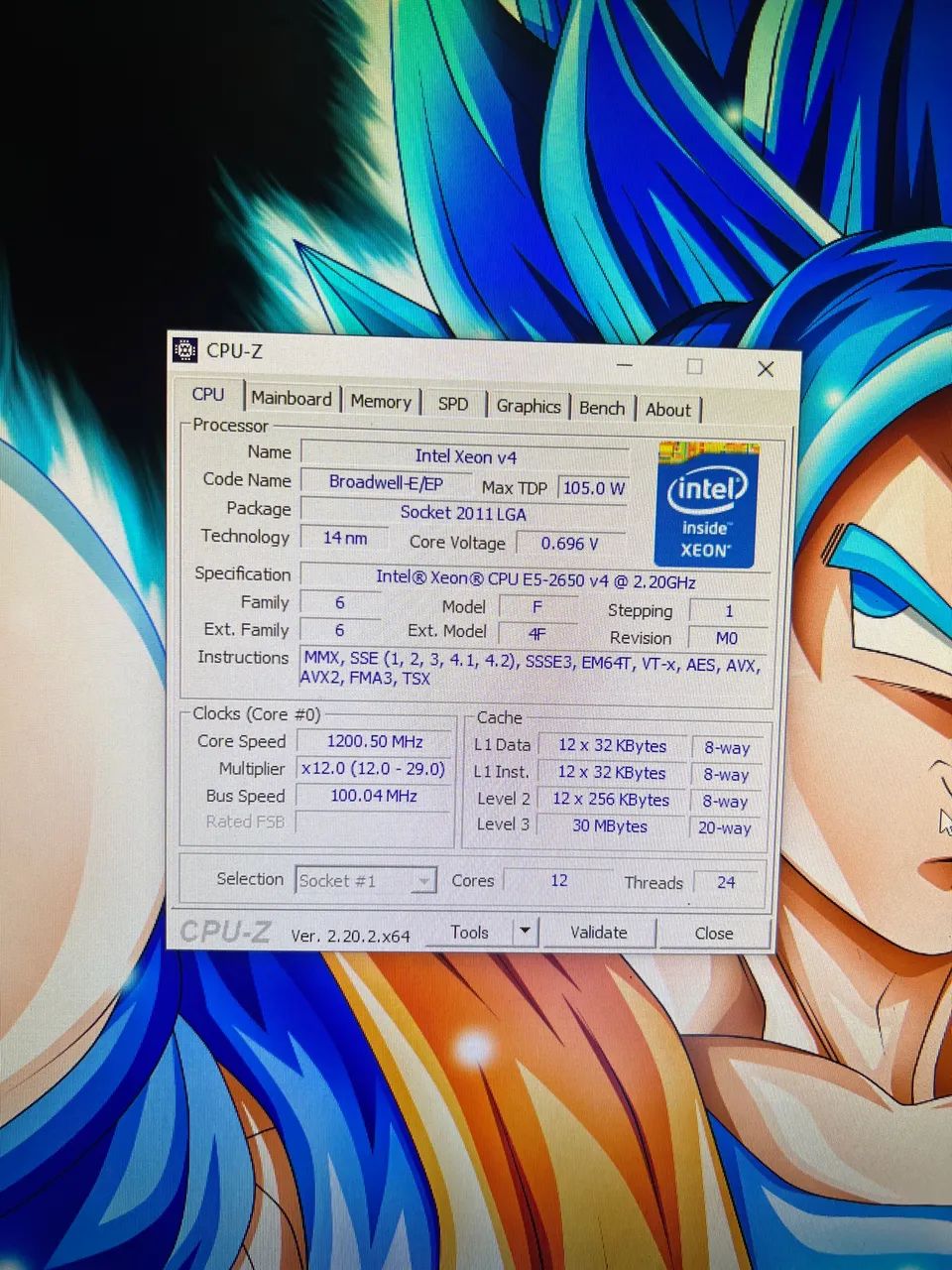The image size is (952, 1270).
Task: Click the Ext. Model value 4F
Action: [537, 634]
